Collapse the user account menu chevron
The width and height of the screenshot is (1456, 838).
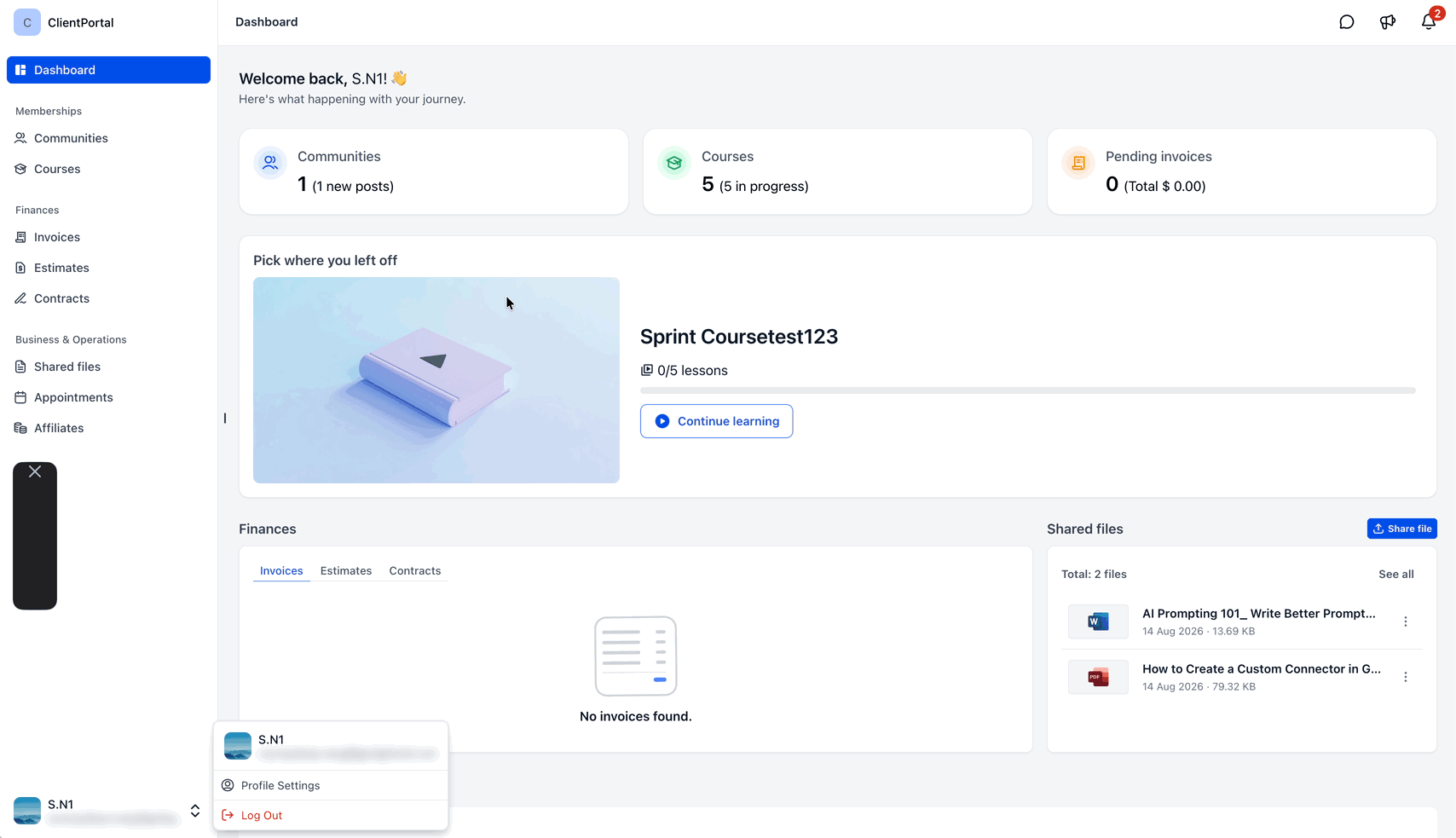click(195, 811)
